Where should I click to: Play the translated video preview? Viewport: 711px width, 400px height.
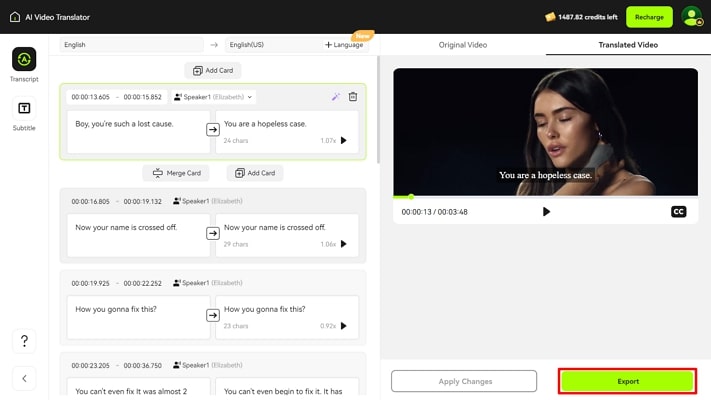point(546,212)
